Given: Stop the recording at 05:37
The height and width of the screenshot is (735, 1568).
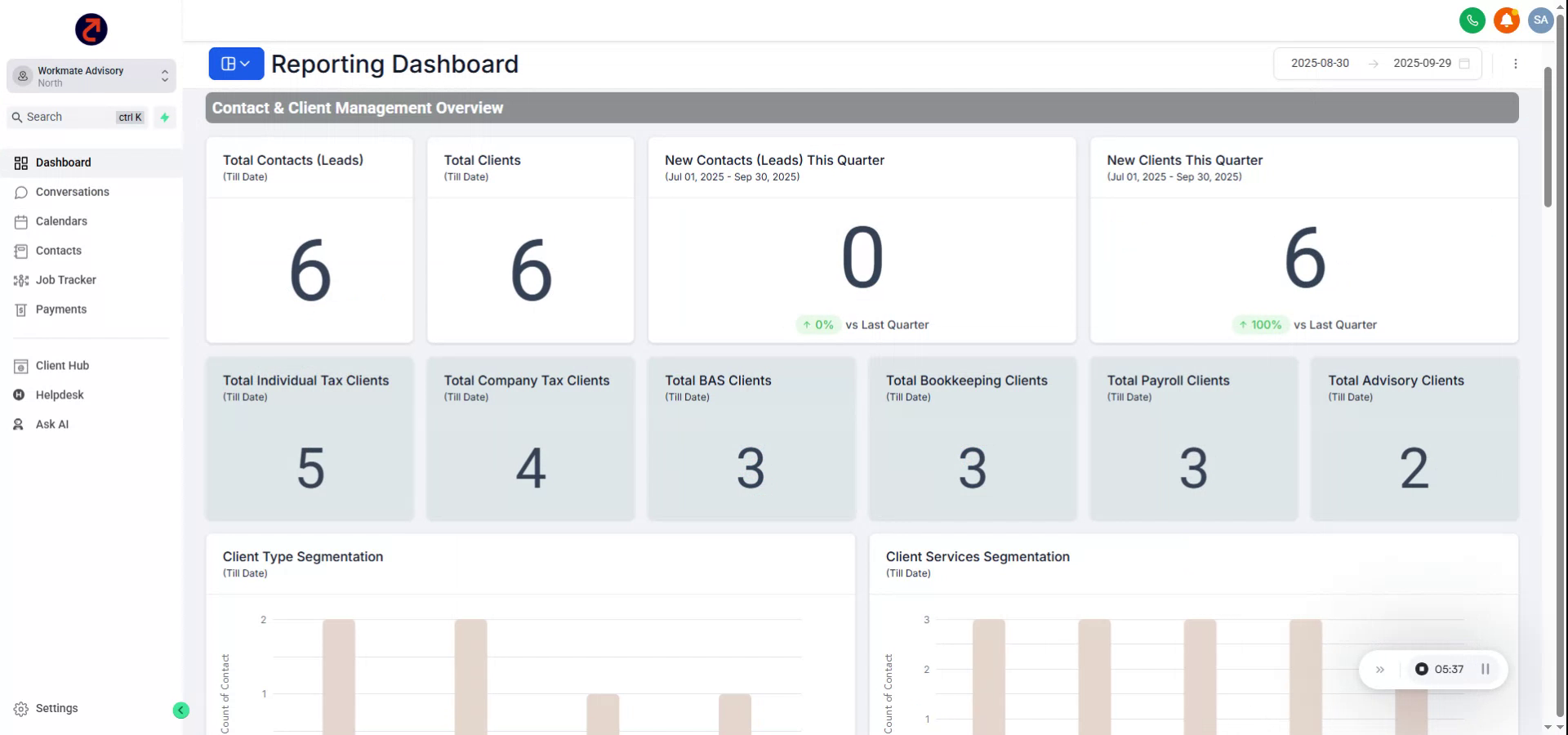Looking at the screenshot, I should [x=1422, y=669].
